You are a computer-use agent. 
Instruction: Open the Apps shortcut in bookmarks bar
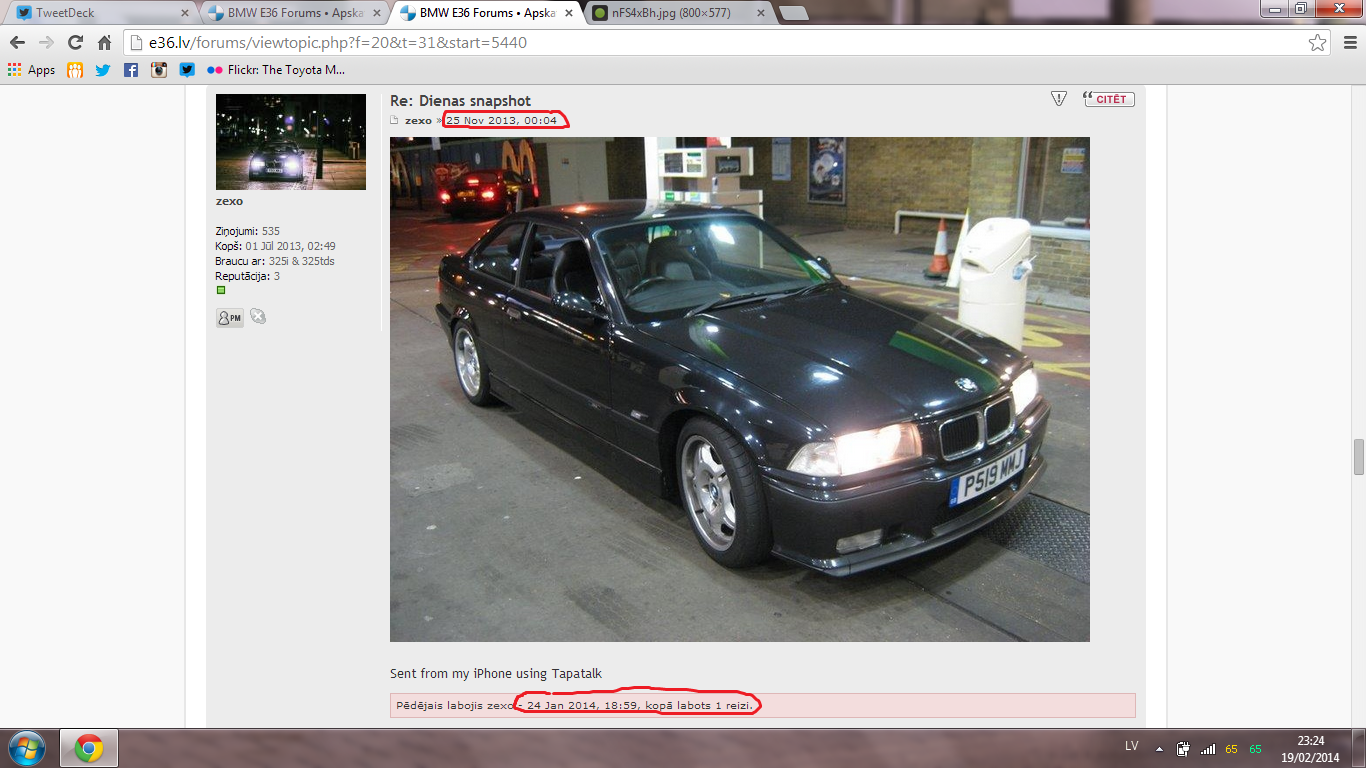click(x=32, y=70)
